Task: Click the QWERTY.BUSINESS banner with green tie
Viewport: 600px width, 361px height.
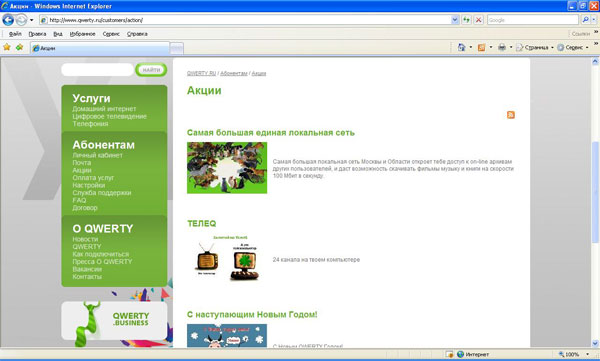Action: click(x=114, y=320)
